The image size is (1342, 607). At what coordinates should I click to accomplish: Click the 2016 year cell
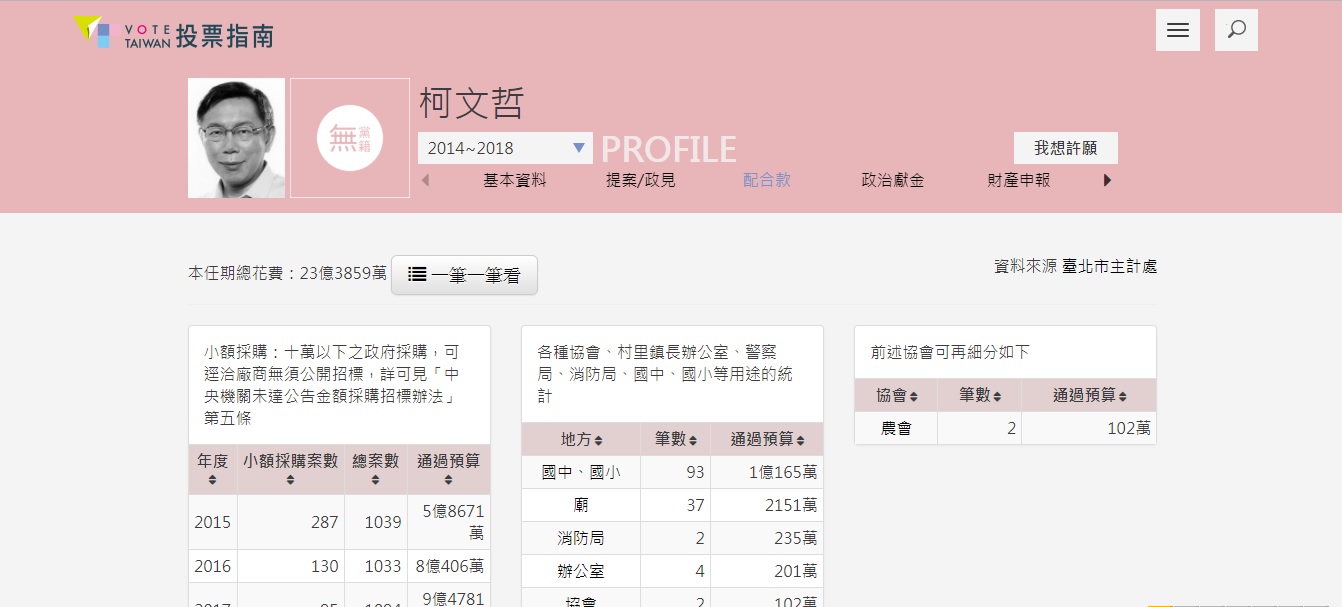[x=213, y=566]
